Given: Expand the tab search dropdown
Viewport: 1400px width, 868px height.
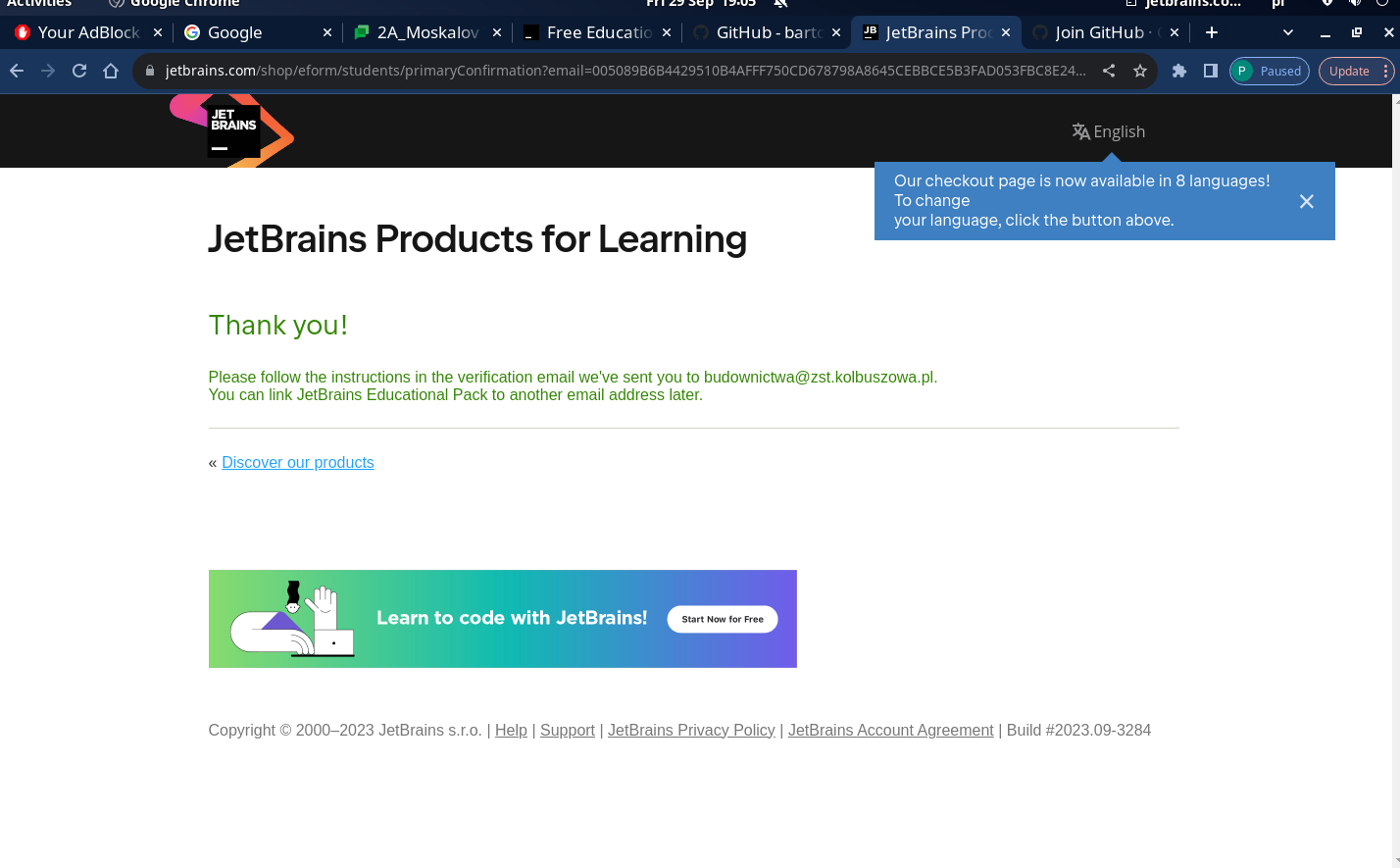Looking at the screenshot, I should tap(1288, 32).
